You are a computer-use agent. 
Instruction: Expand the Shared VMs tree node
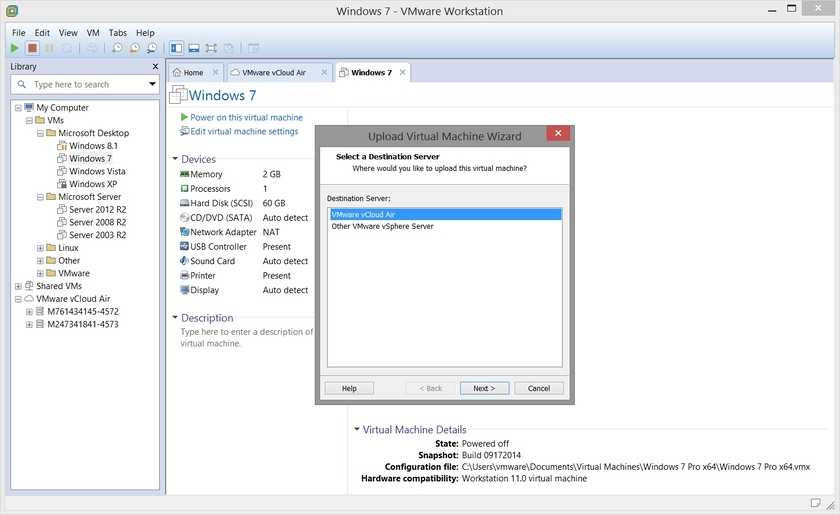tap(18, 286)
